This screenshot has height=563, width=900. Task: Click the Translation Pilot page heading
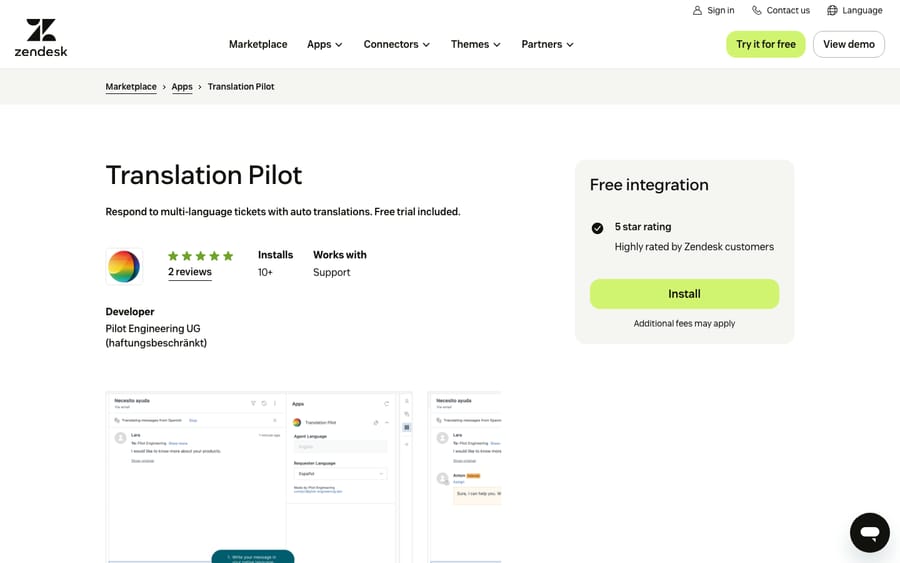click(x=204, y=175)
